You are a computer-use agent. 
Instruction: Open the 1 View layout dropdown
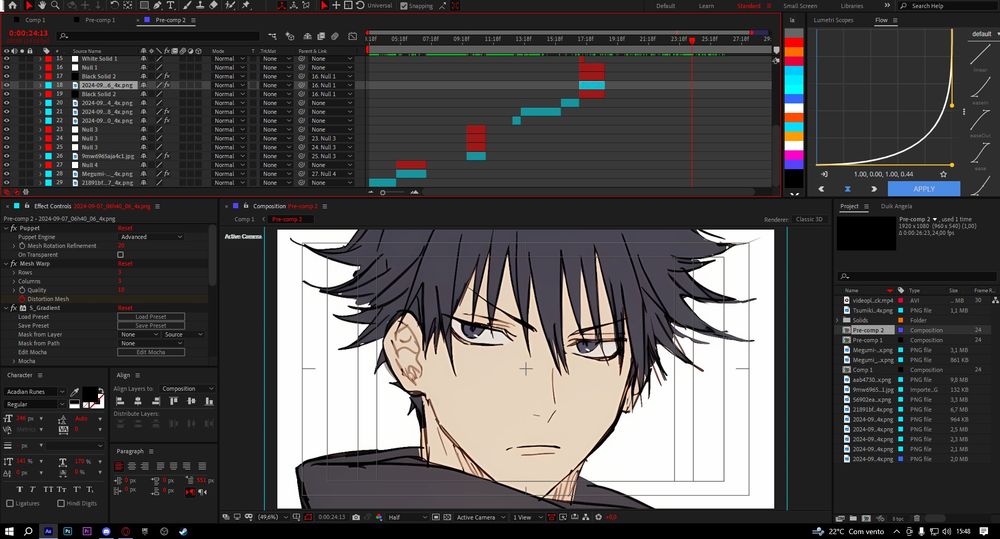pyautogui.click(x=527, y=517)
